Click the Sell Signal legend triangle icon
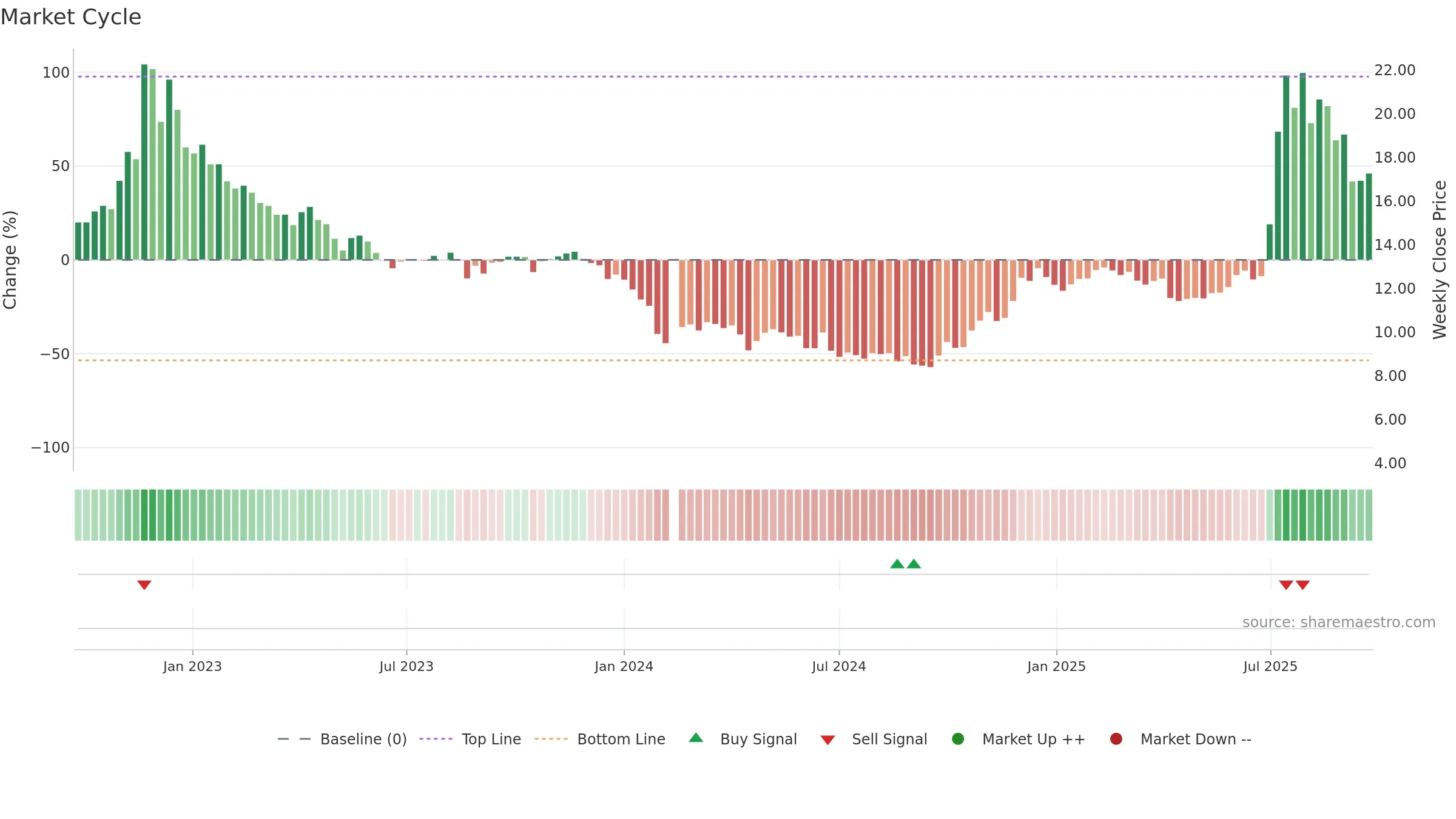Screen dimensions: 1456x819 point(827,740)
